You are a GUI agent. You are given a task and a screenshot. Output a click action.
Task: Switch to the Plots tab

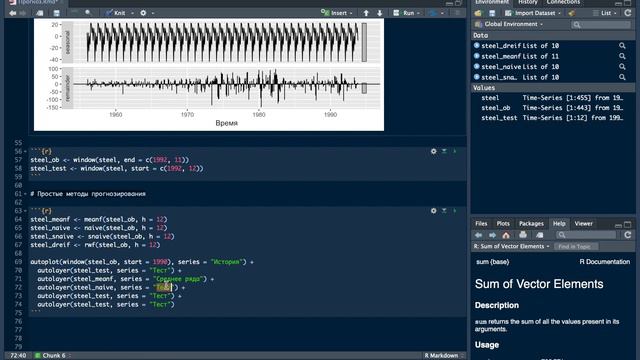tap(503, 224)
